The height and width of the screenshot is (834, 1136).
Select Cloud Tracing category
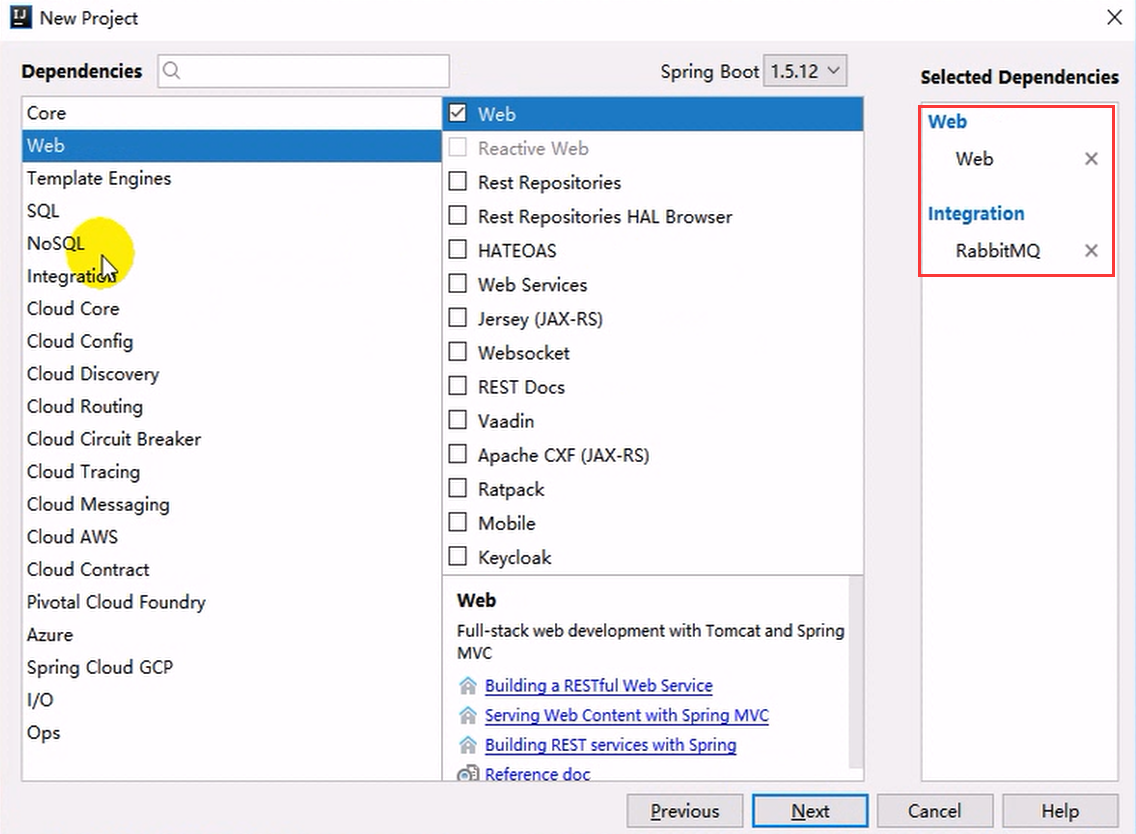pos(231,472)
